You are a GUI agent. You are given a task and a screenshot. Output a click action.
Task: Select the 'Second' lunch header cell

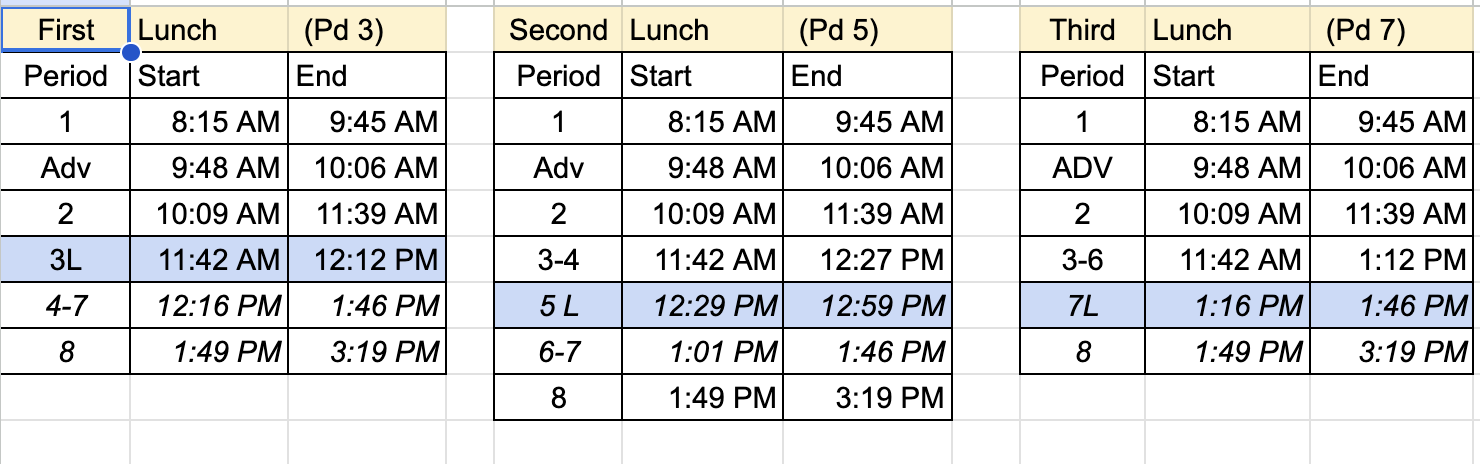[x=558, y=30]
